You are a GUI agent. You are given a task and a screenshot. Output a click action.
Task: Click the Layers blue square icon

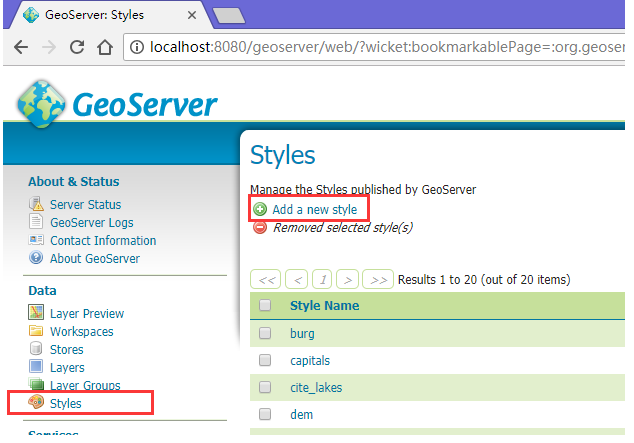pos(36,366)
